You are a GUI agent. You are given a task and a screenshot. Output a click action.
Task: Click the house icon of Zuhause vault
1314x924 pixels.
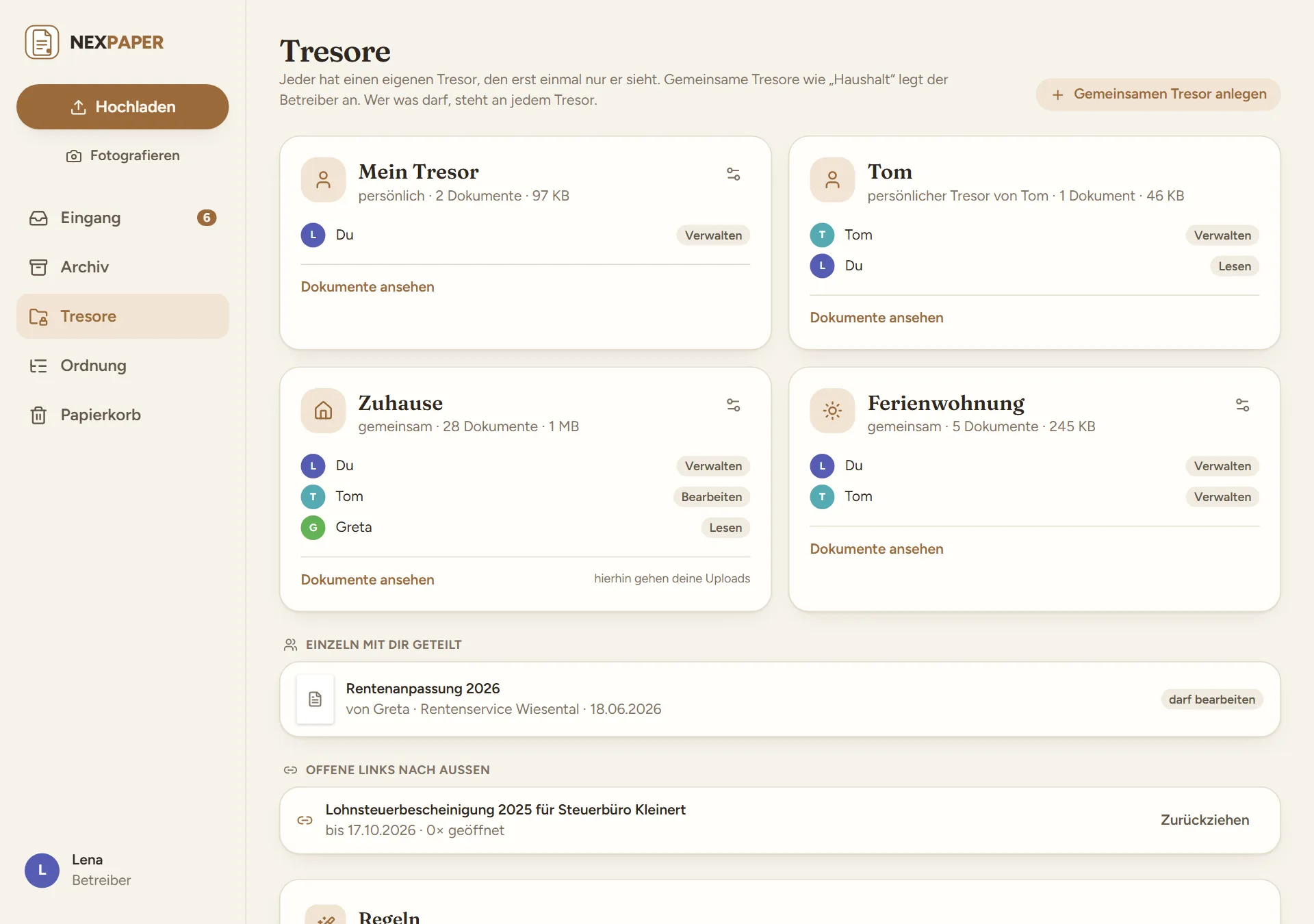(x=323, y=411)
